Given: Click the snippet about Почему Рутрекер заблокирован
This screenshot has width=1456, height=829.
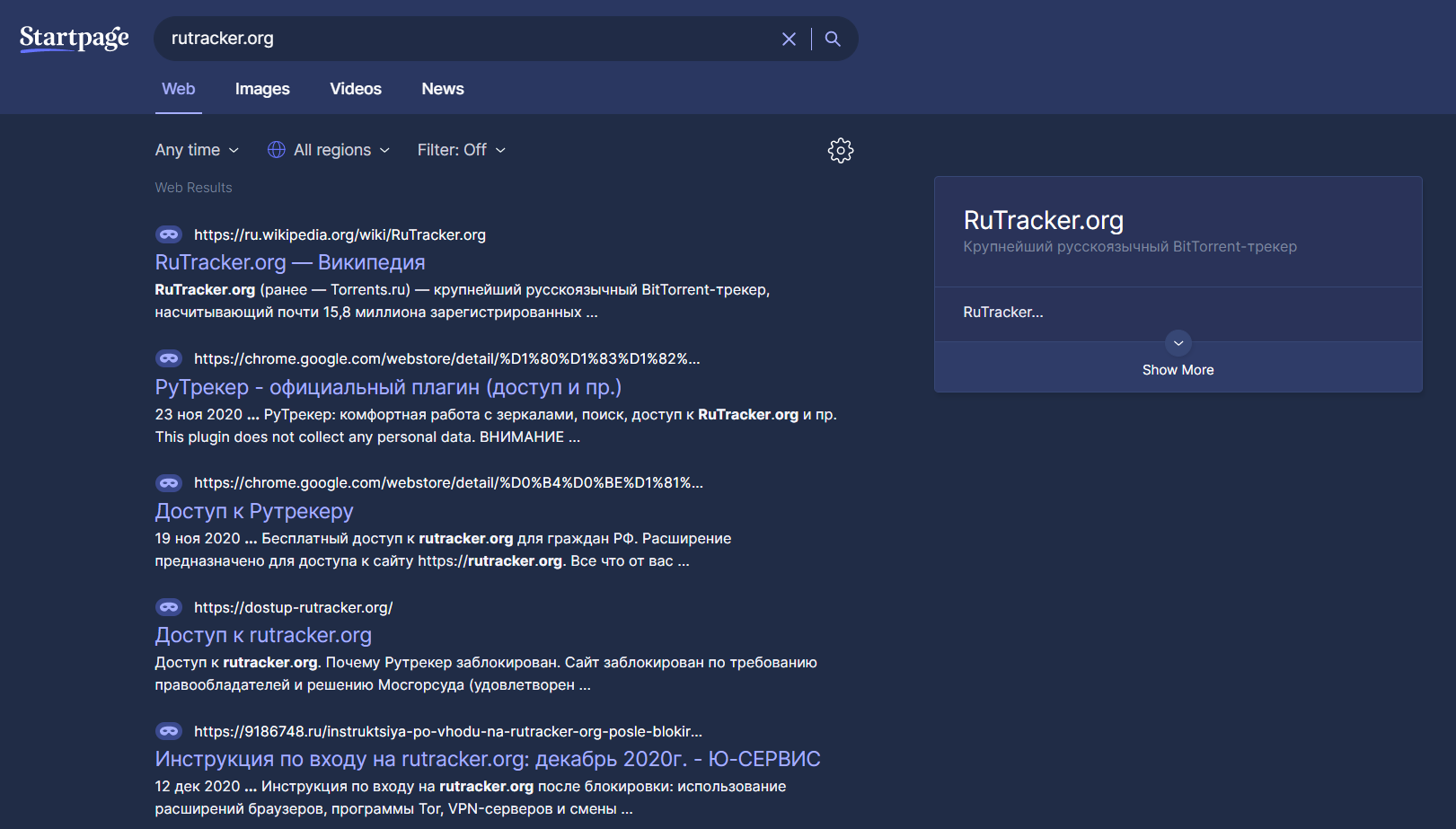Looking at the screenshot, I should pyautogui.click(x=486, y=674).
